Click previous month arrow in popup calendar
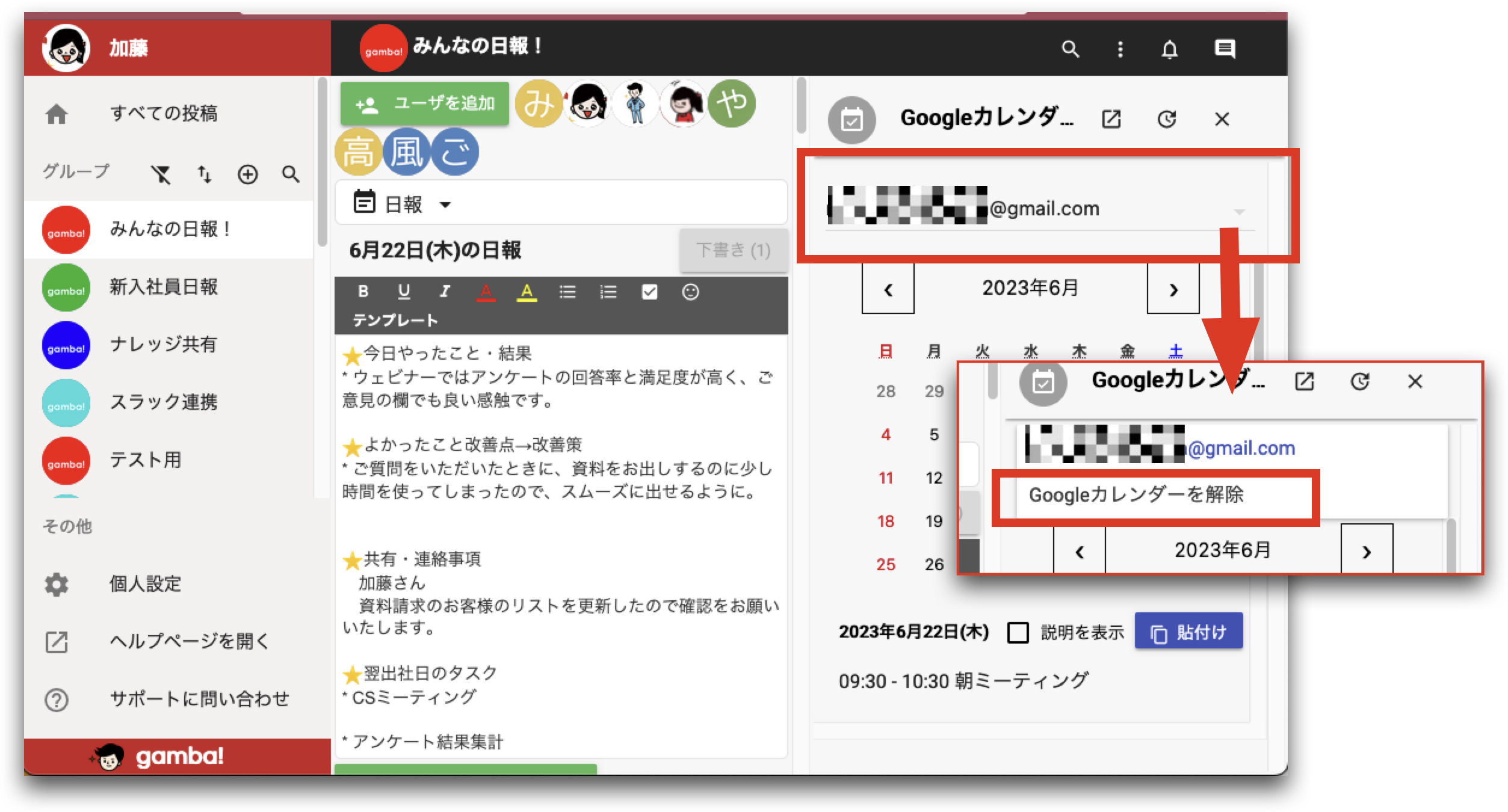The image size is (1508, 812). (1080, 550)
